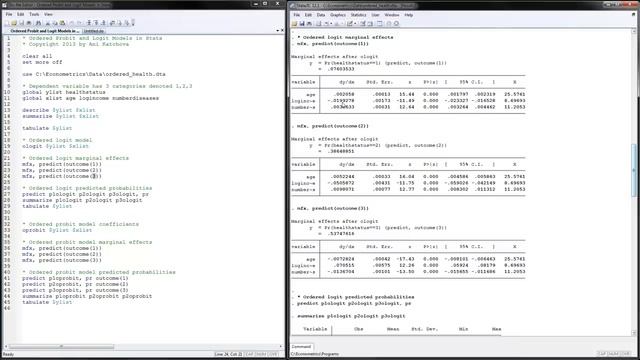The image size is (640, 360).
Task: Click line 'set more off' in do-file
Action: (42, 62)
